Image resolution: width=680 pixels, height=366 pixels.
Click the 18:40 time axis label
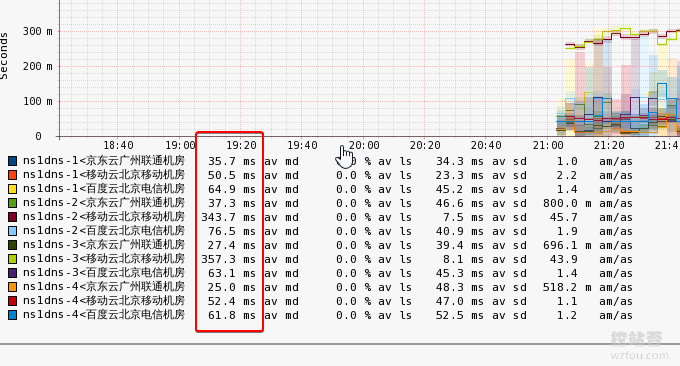[x=118, y=145]
